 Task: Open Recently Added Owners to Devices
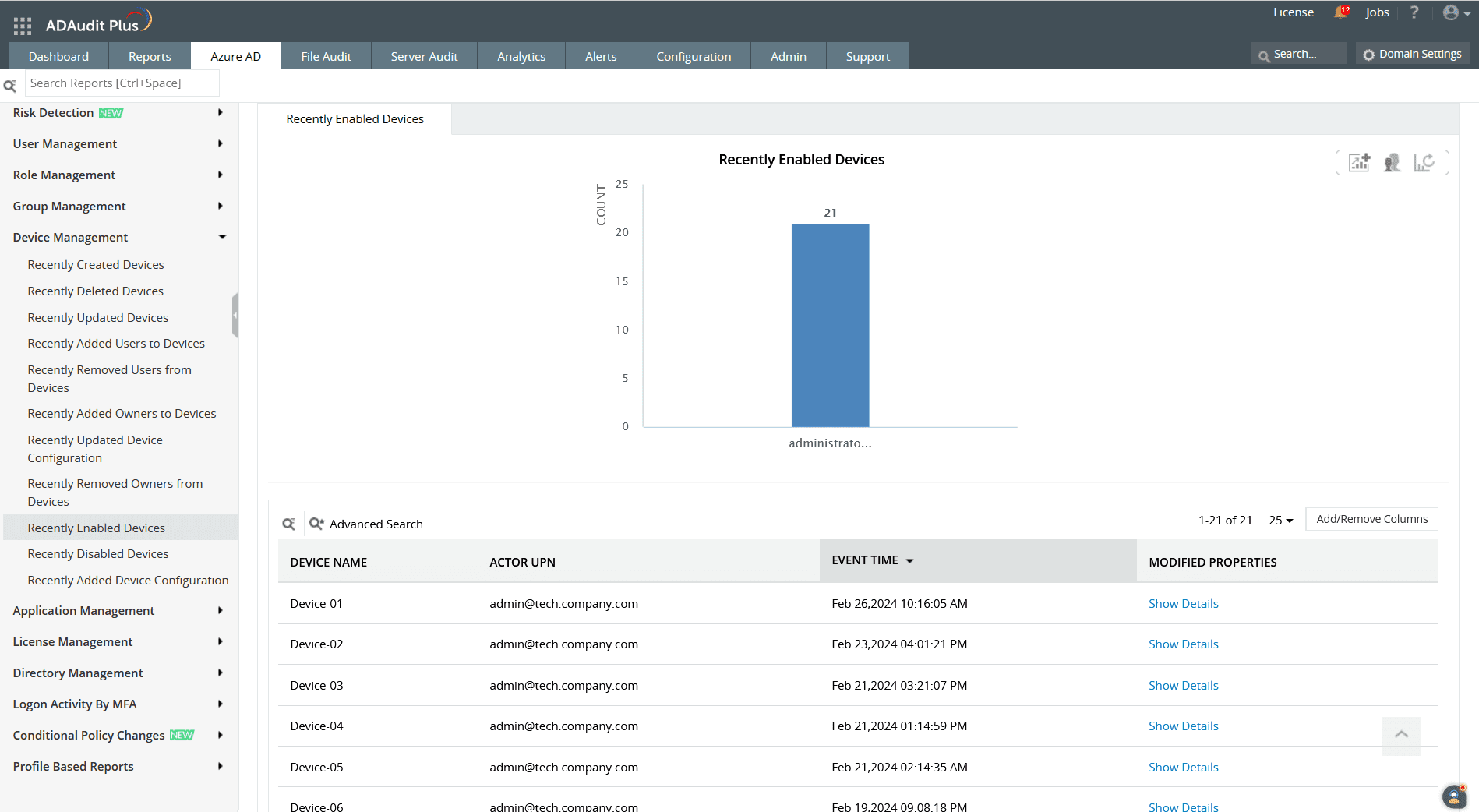point(122,414)
